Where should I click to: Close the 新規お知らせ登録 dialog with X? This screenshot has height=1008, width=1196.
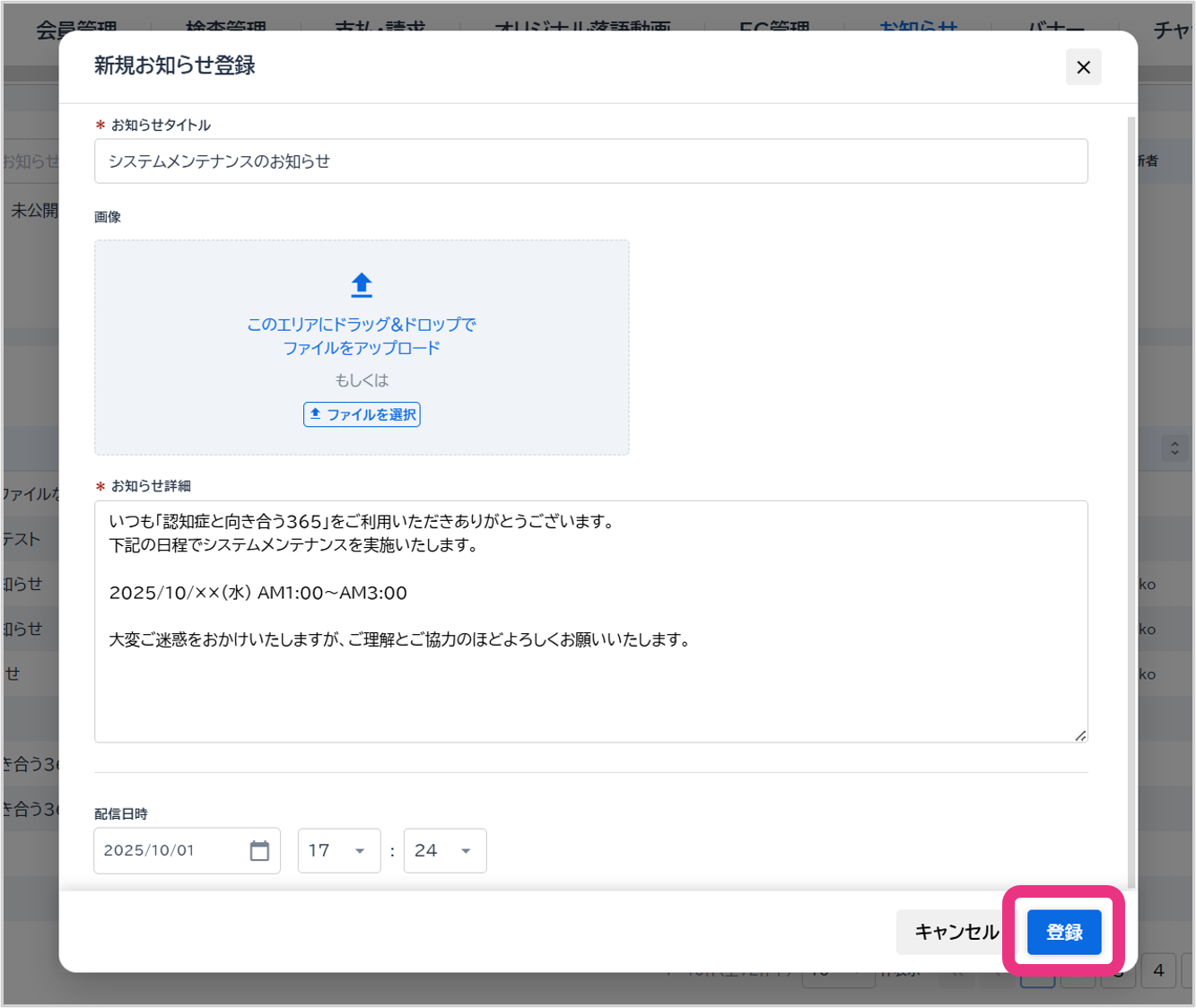[x=1083, y=67]
